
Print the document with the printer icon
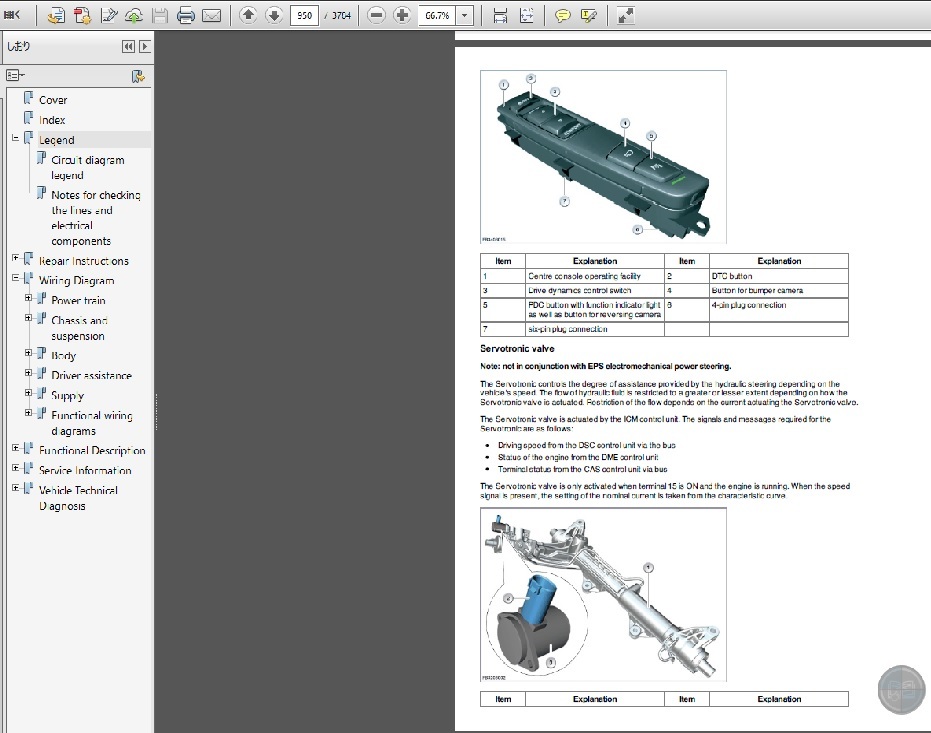pos(186,15)
